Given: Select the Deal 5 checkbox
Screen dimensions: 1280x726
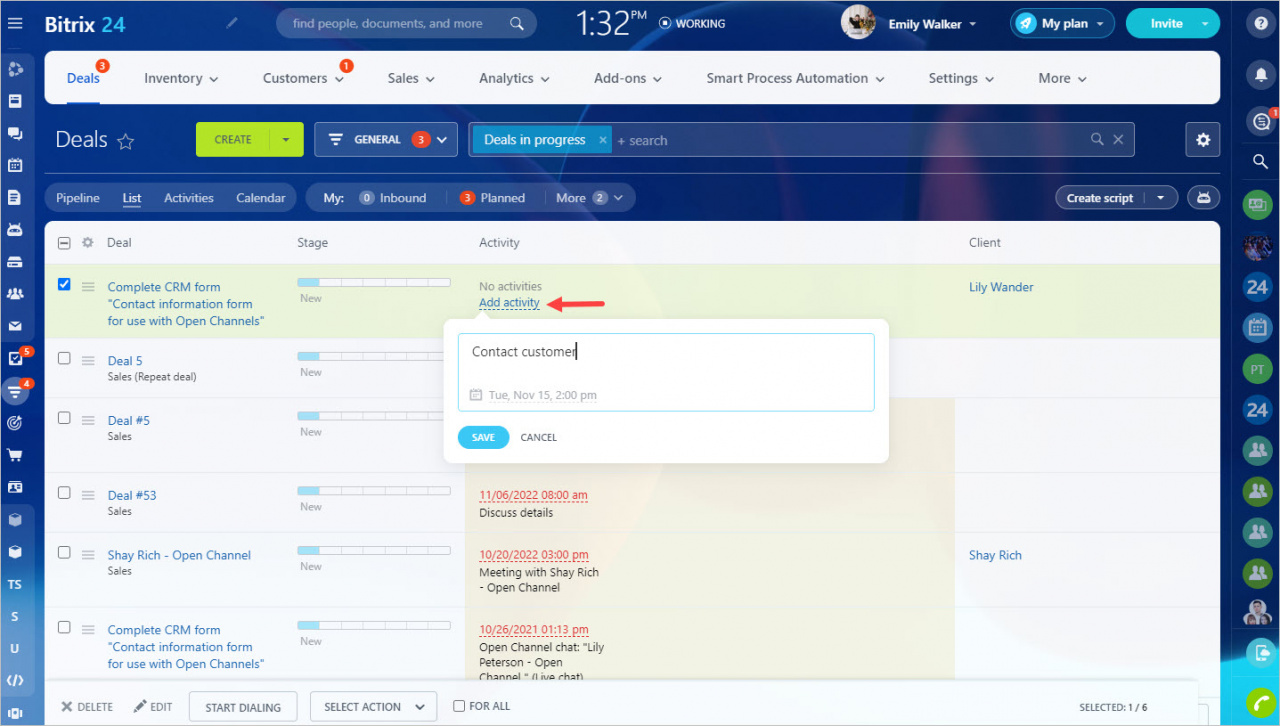Looking at the screenshot, I should pos(64,358).
